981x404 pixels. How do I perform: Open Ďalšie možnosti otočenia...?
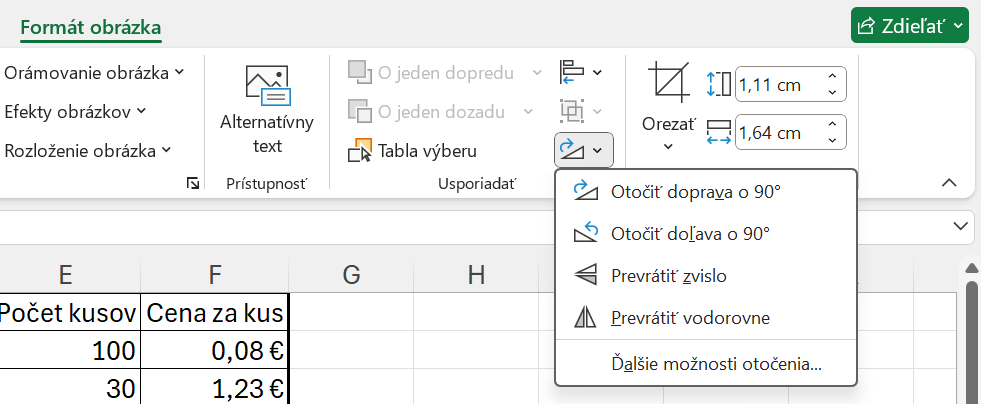tap(705, 364)
